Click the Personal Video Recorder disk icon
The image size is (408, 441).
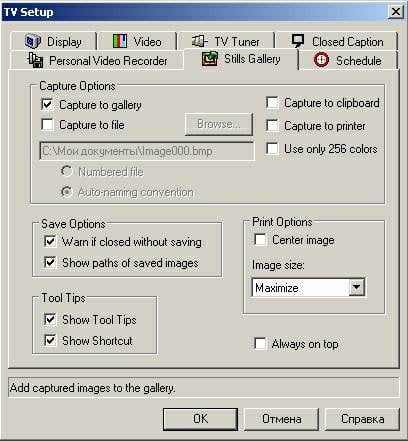(35, 60)
